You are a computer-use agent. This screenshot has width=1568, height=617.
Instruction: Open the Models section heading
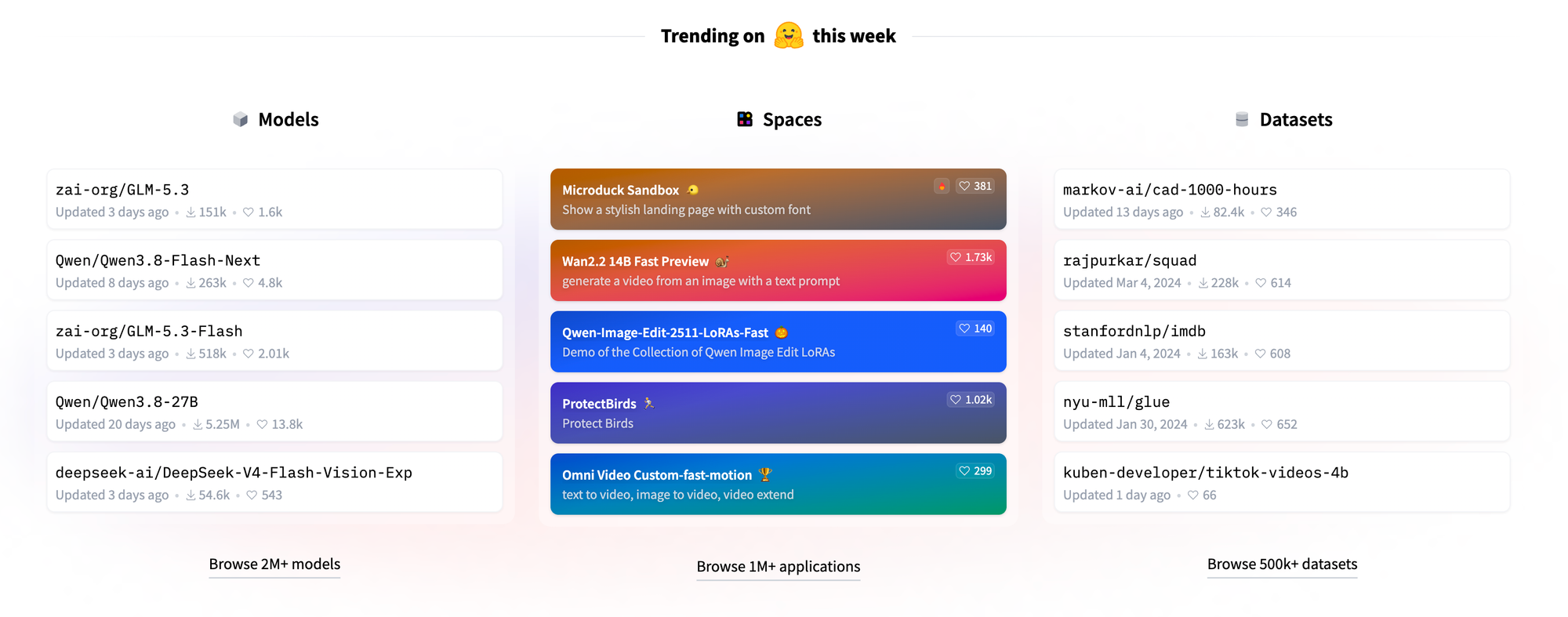289,119
